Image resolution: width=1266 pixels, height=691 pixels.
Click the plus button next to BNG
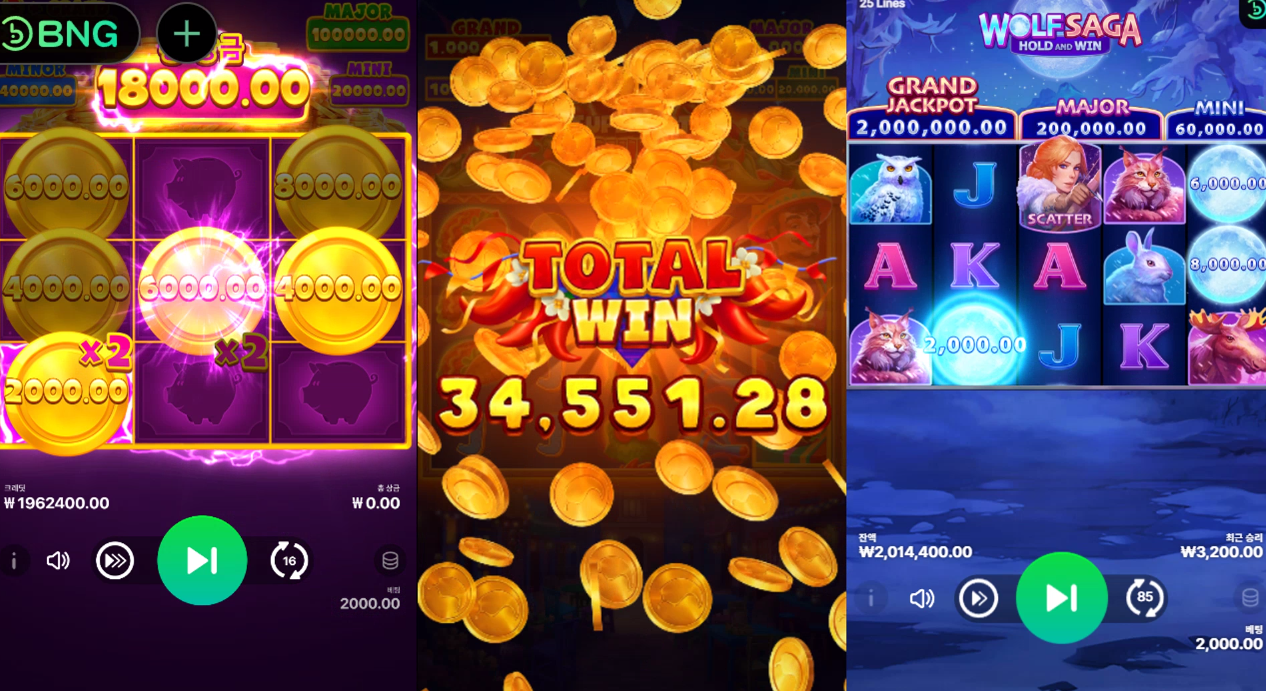(x=187, y=33)
